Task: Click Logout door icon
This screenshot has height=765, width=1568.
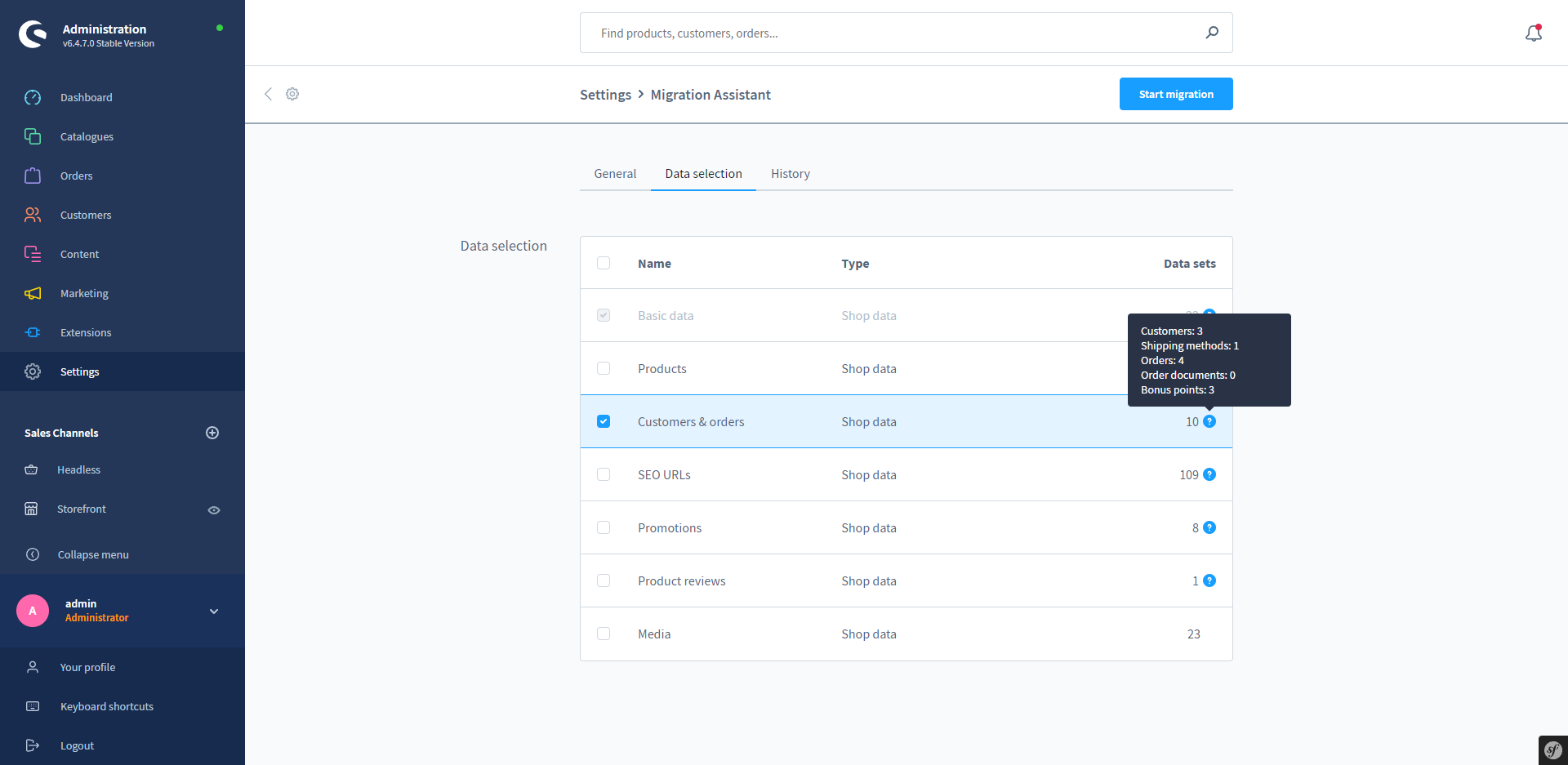Action: pos(33,745)
